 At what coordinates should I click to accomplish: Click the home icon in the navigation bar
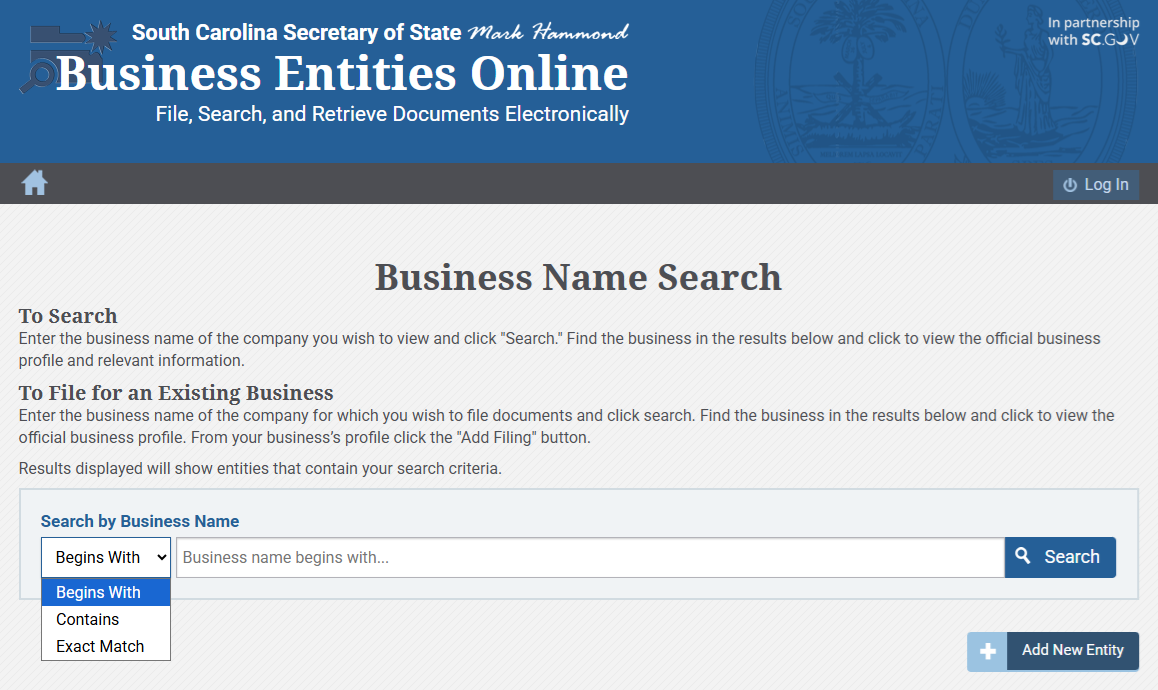[x=34, y=183]
